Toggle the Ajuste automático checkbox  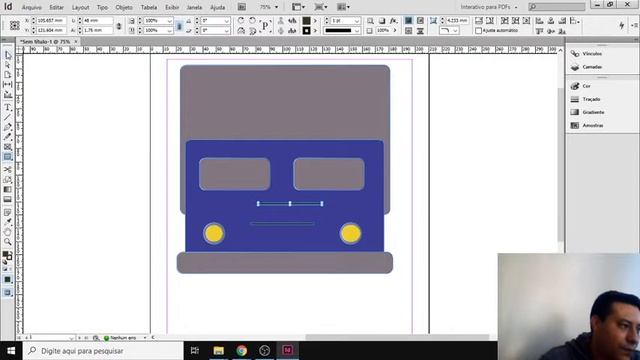(479, 31)
